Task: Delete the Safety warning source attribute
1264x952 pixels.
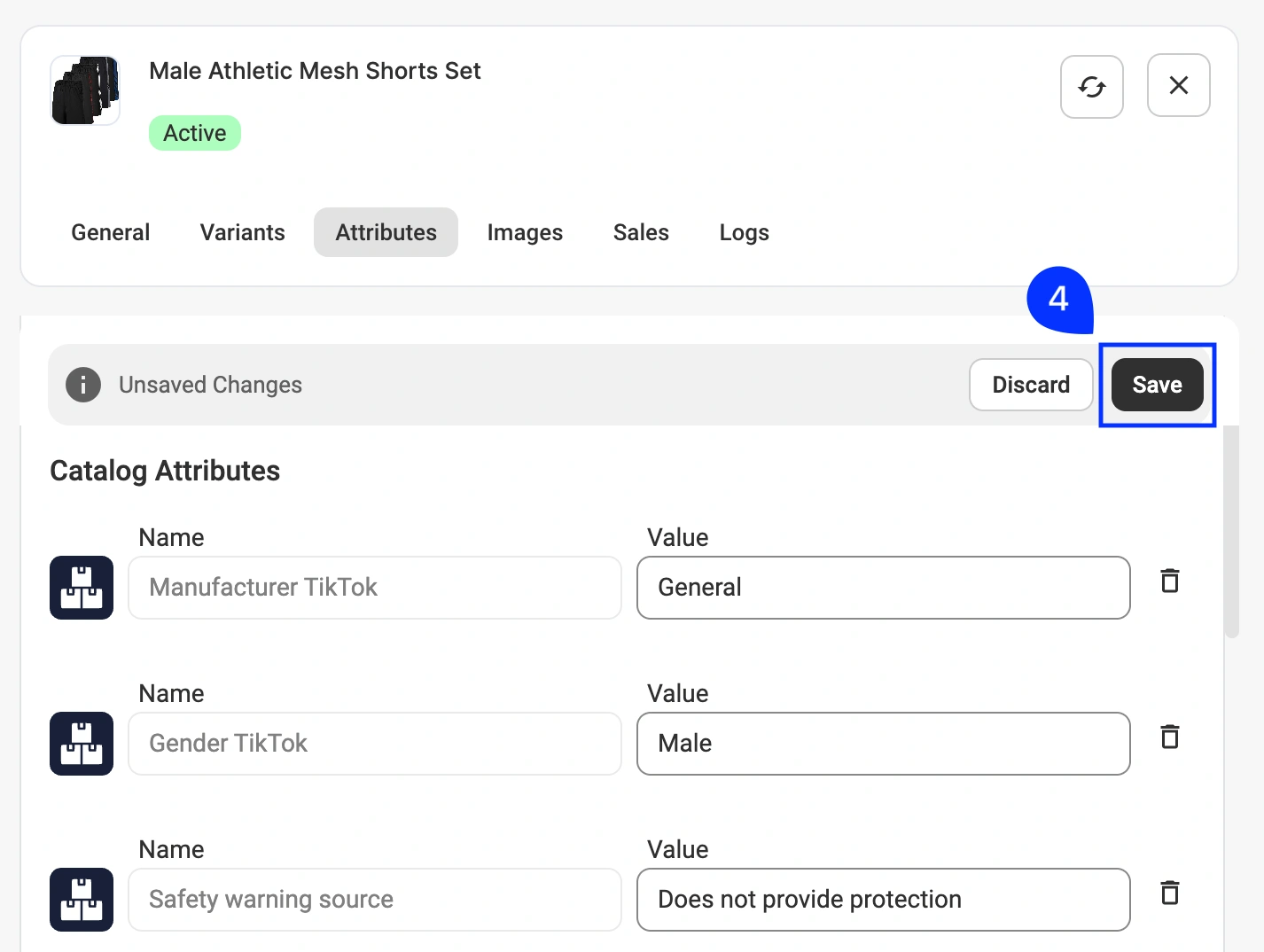Action: pos(1170,893)
